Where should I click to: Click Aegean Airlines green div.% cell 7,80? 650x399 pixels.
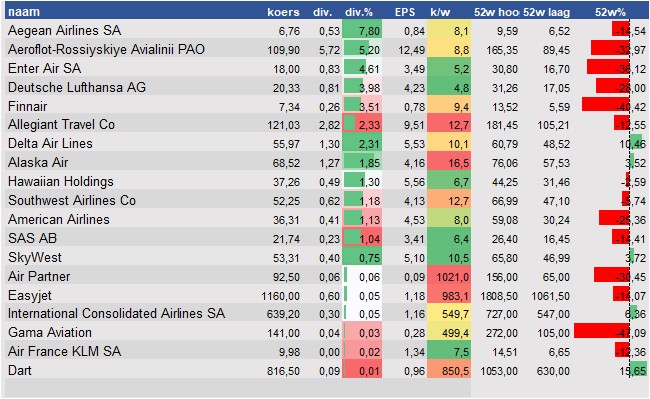point(362,31)
